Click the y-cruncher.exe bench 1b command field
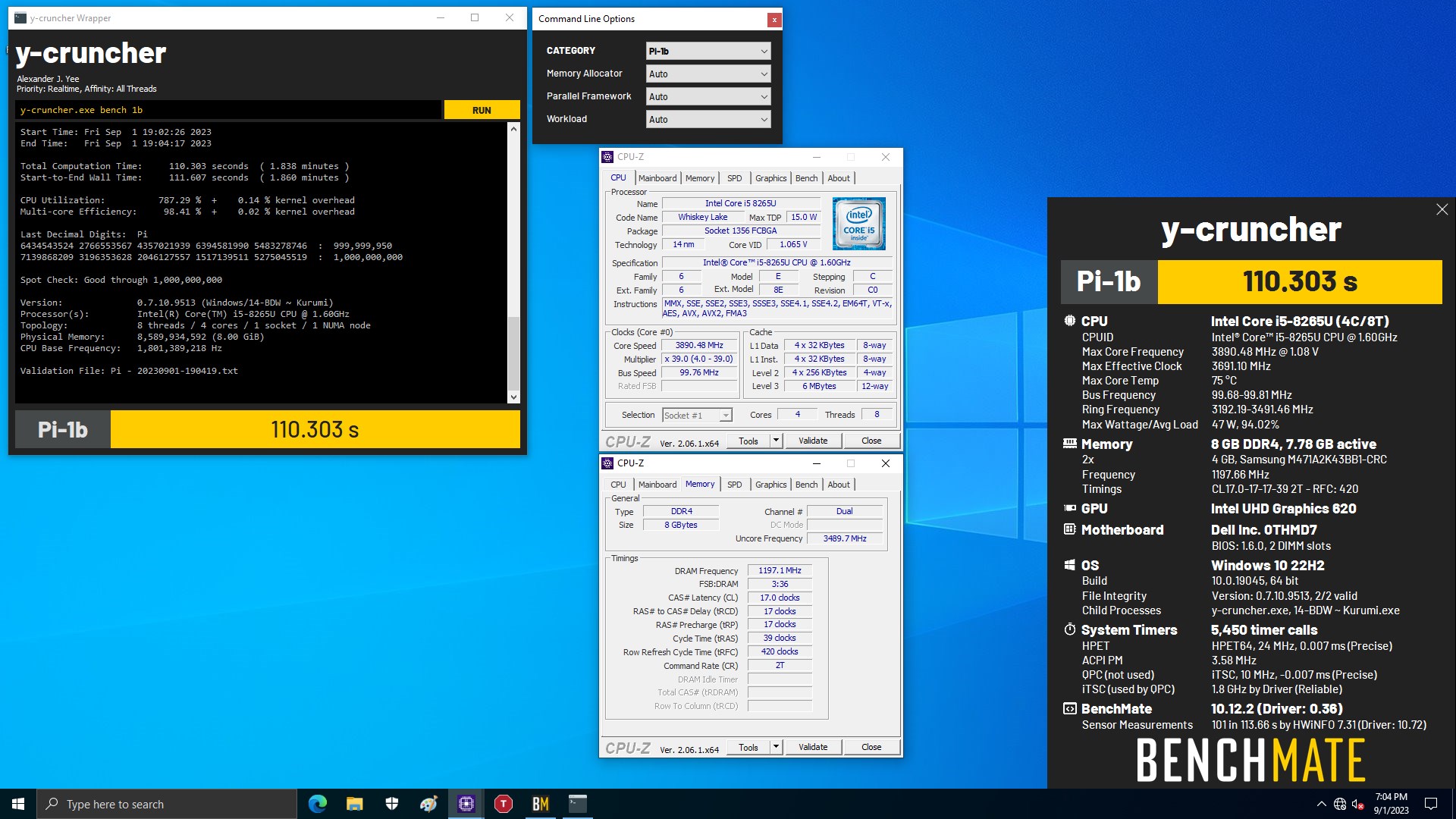 click(227, 110)
